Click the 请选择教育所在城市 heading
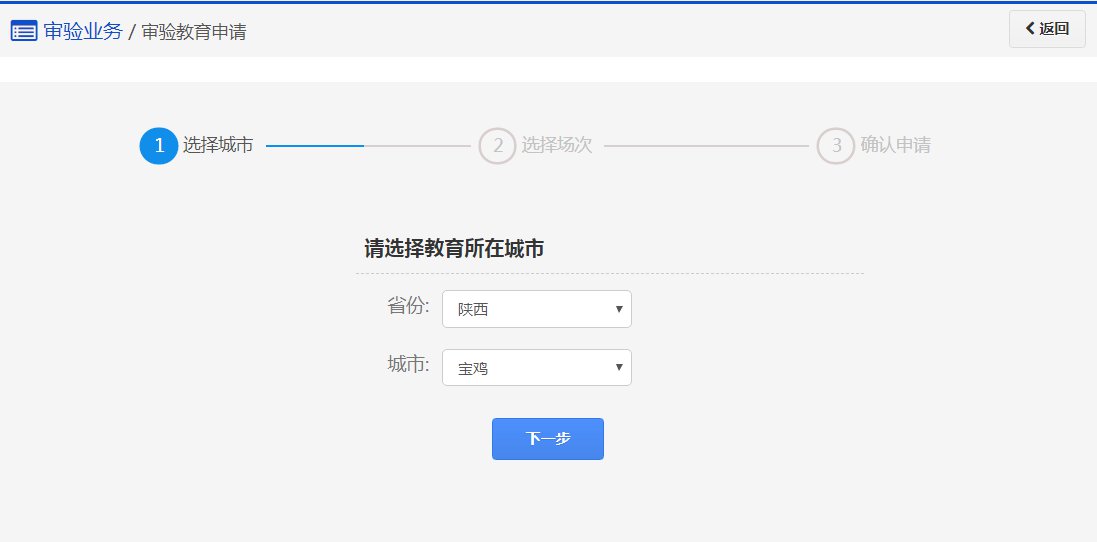The image size is (1097, 542). coord(454,248)
